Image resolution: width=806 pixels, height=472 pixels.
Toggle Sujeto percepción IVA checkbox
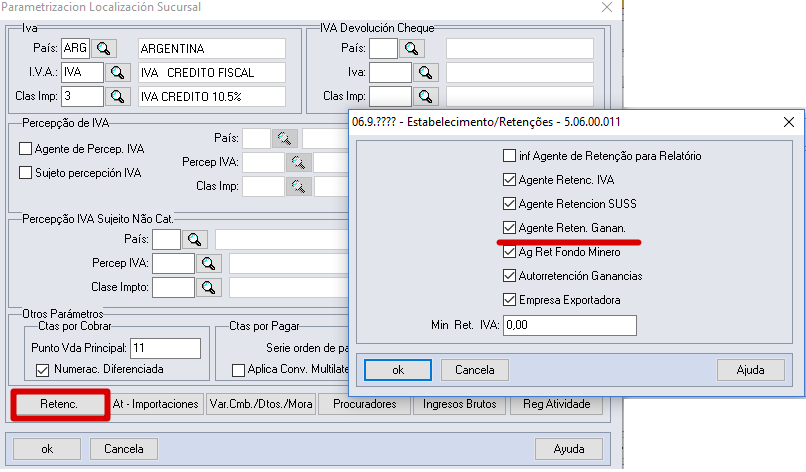pos(25,173)
